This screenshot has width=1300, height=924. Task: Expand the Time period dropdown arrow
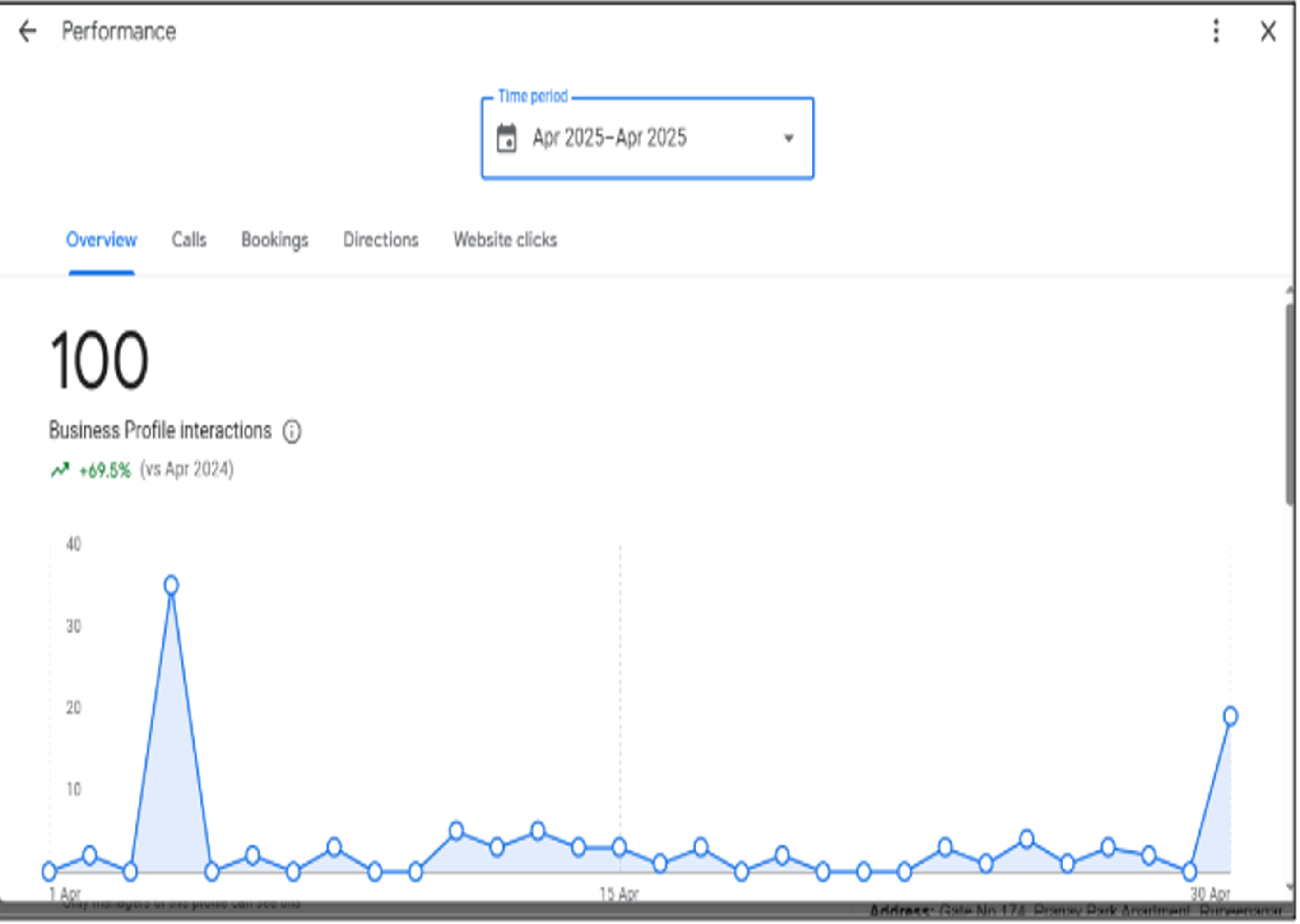click(788, 138)
